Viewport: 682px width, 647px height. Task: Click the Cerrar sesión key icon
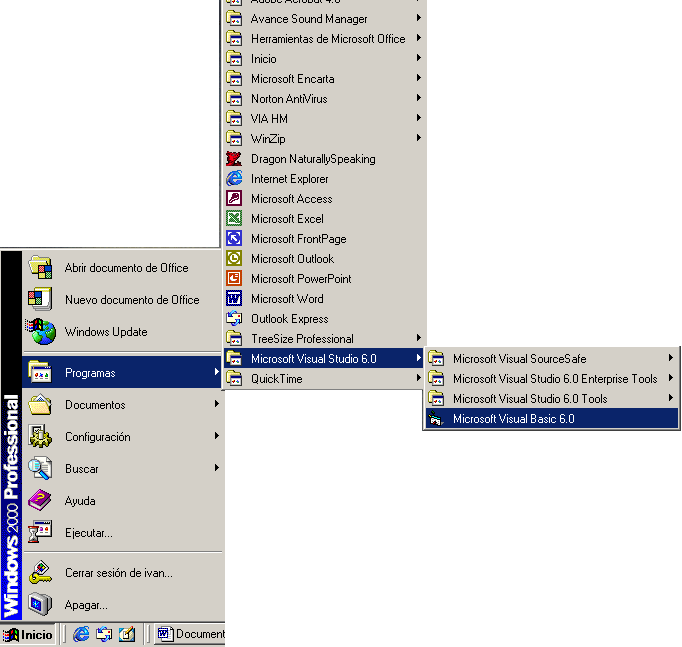[40, 572]
